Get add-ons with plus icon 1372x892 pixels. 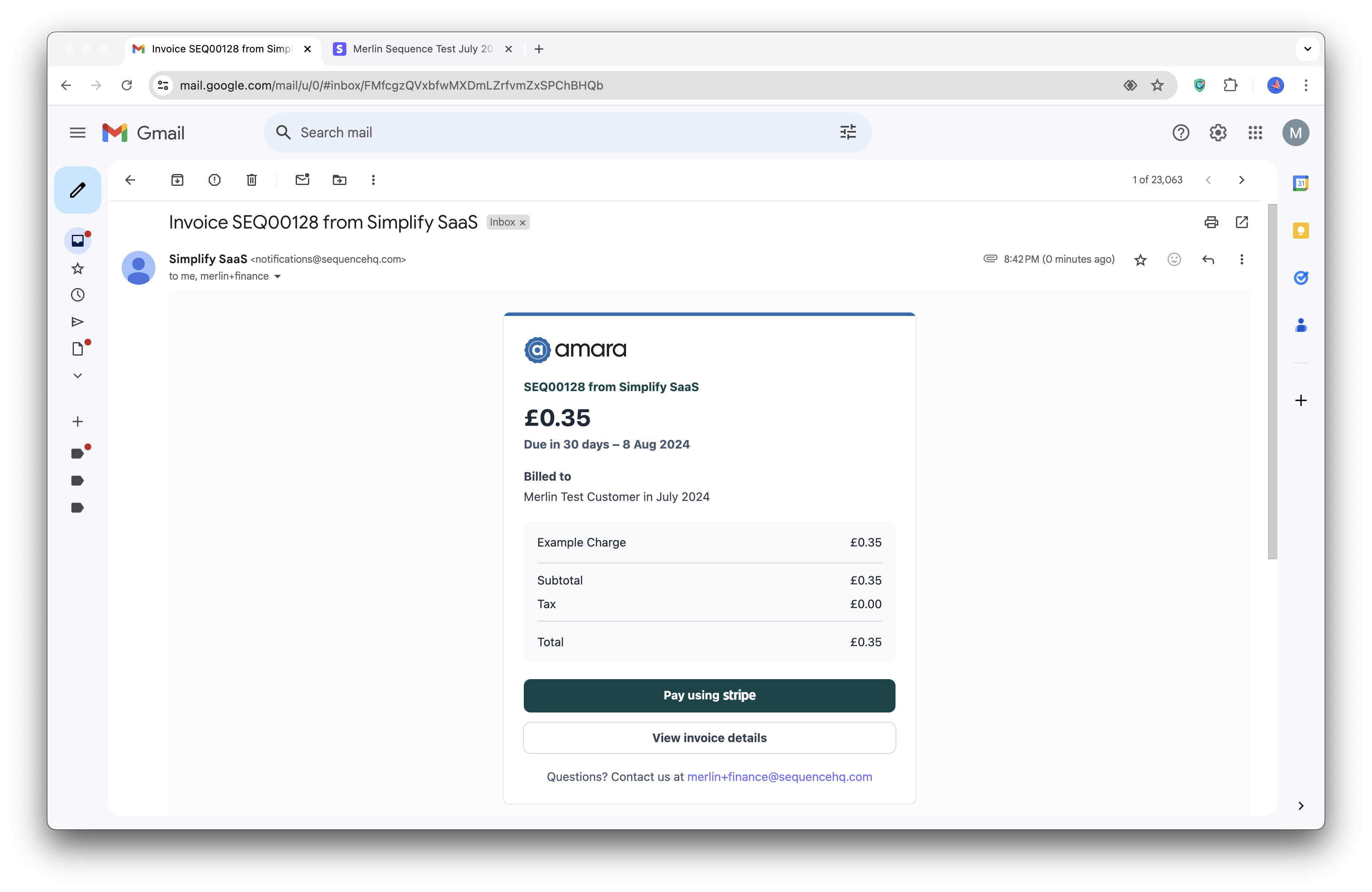[1301, 400]
